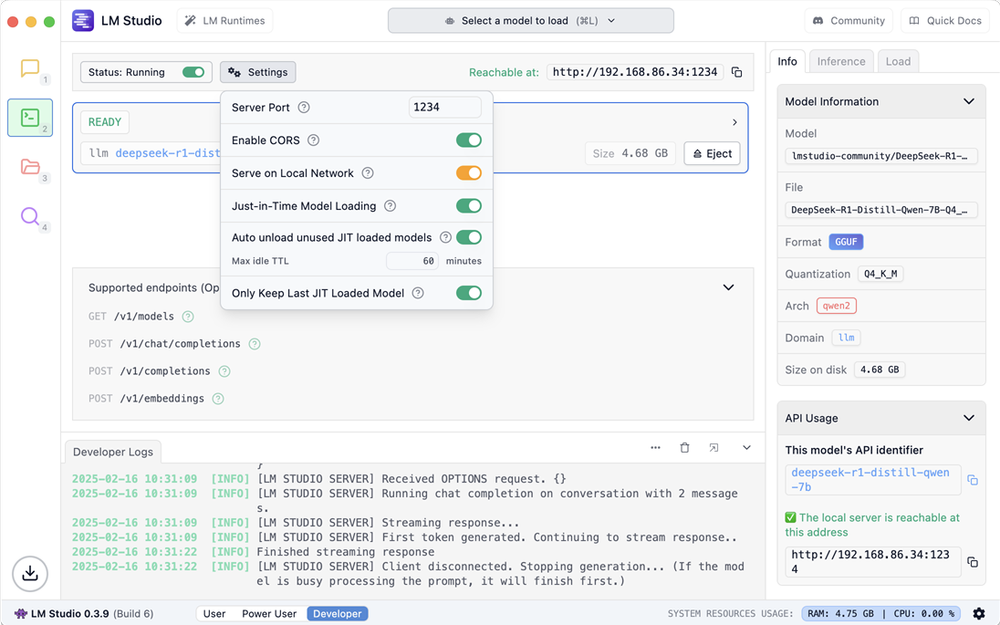
Task: Open the Discover search view in sidebar
Action: tap(30, 216)
